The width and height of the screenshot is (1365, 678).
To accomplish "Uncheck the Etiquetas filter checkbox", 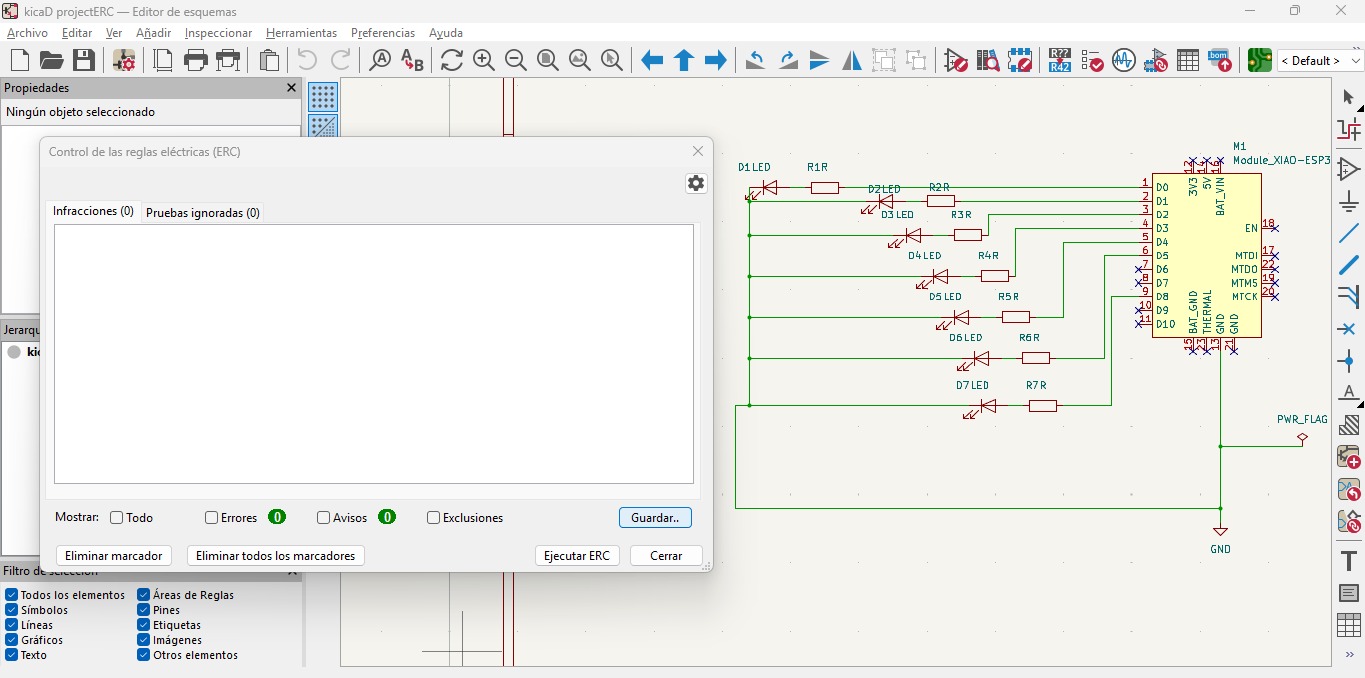I will (x=144, y=625).
